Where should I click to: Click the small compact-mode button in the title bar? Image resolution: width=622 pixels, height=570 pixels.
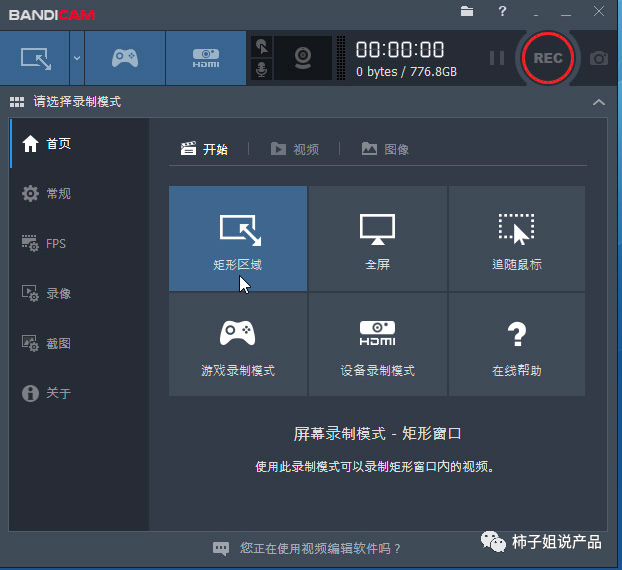point(536,13)
